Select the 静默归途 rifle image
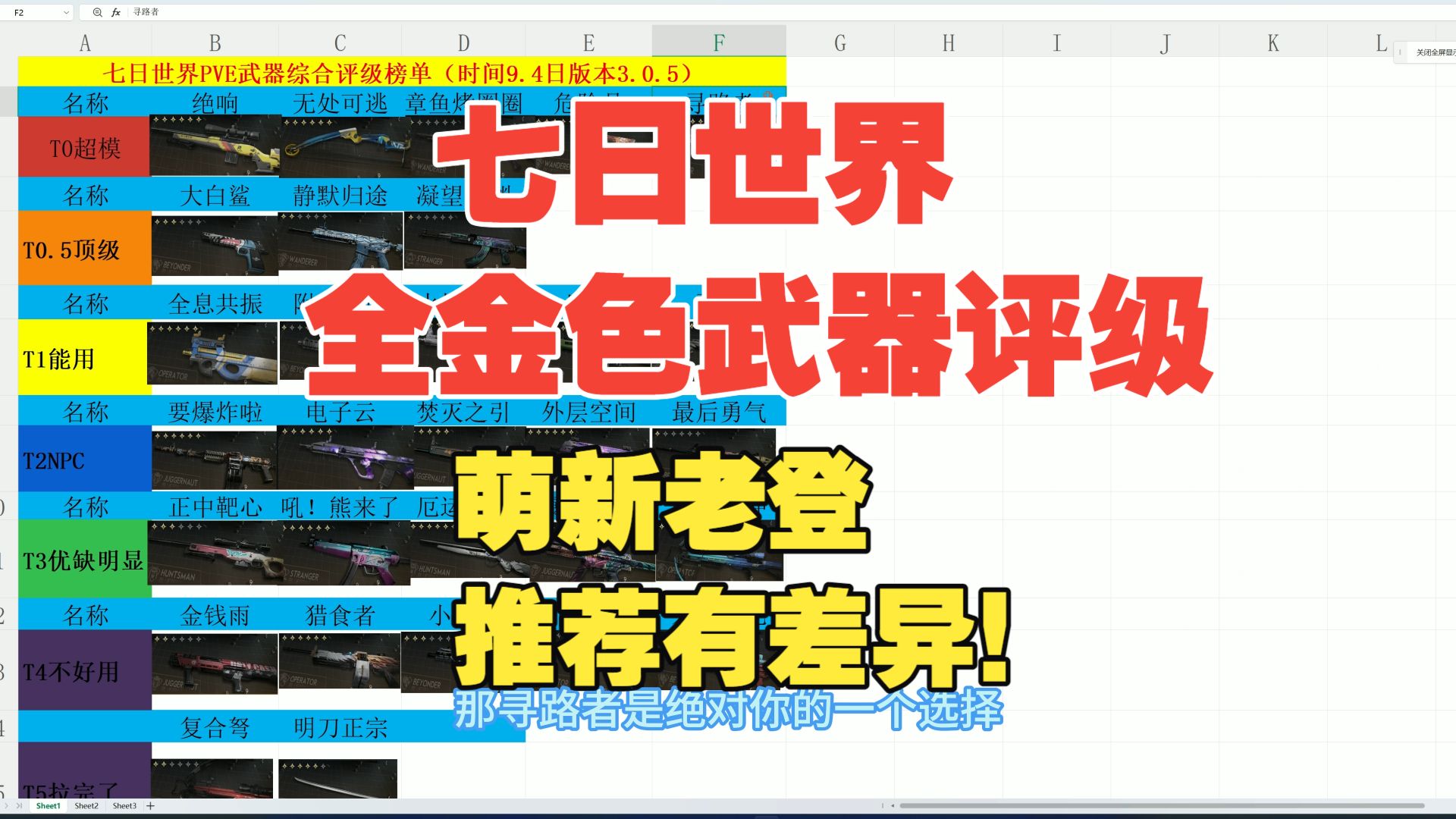 340,241
